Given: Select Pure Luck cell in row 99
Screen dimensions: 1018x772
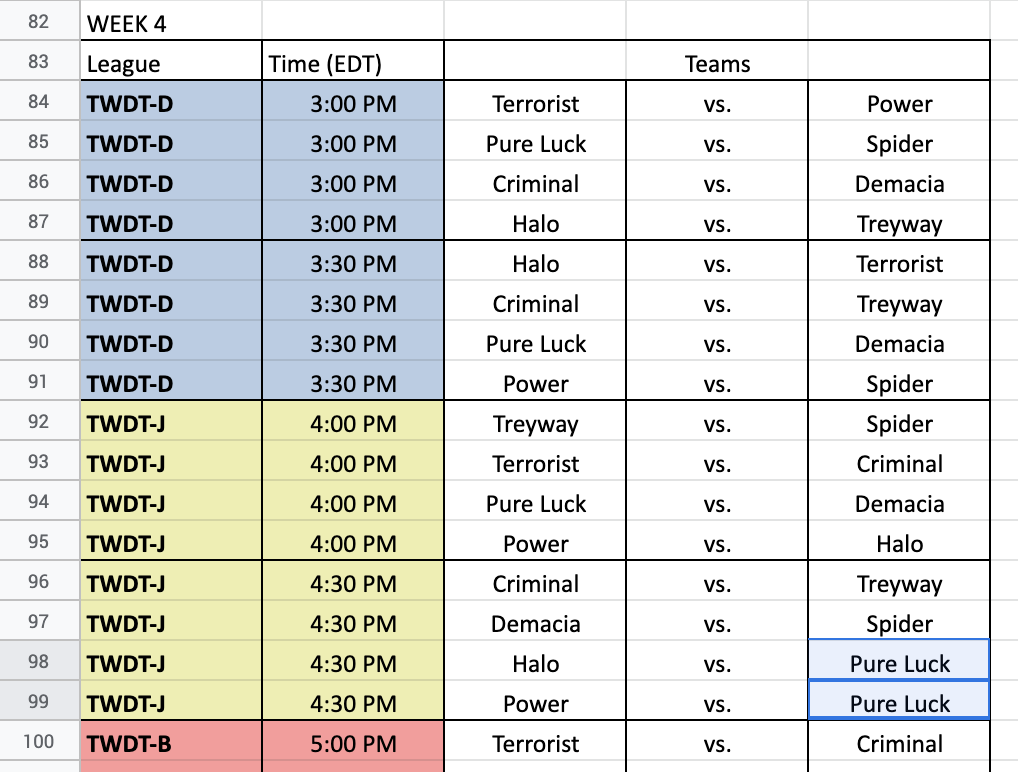Looking at the screenshot, I should (899, 701).
